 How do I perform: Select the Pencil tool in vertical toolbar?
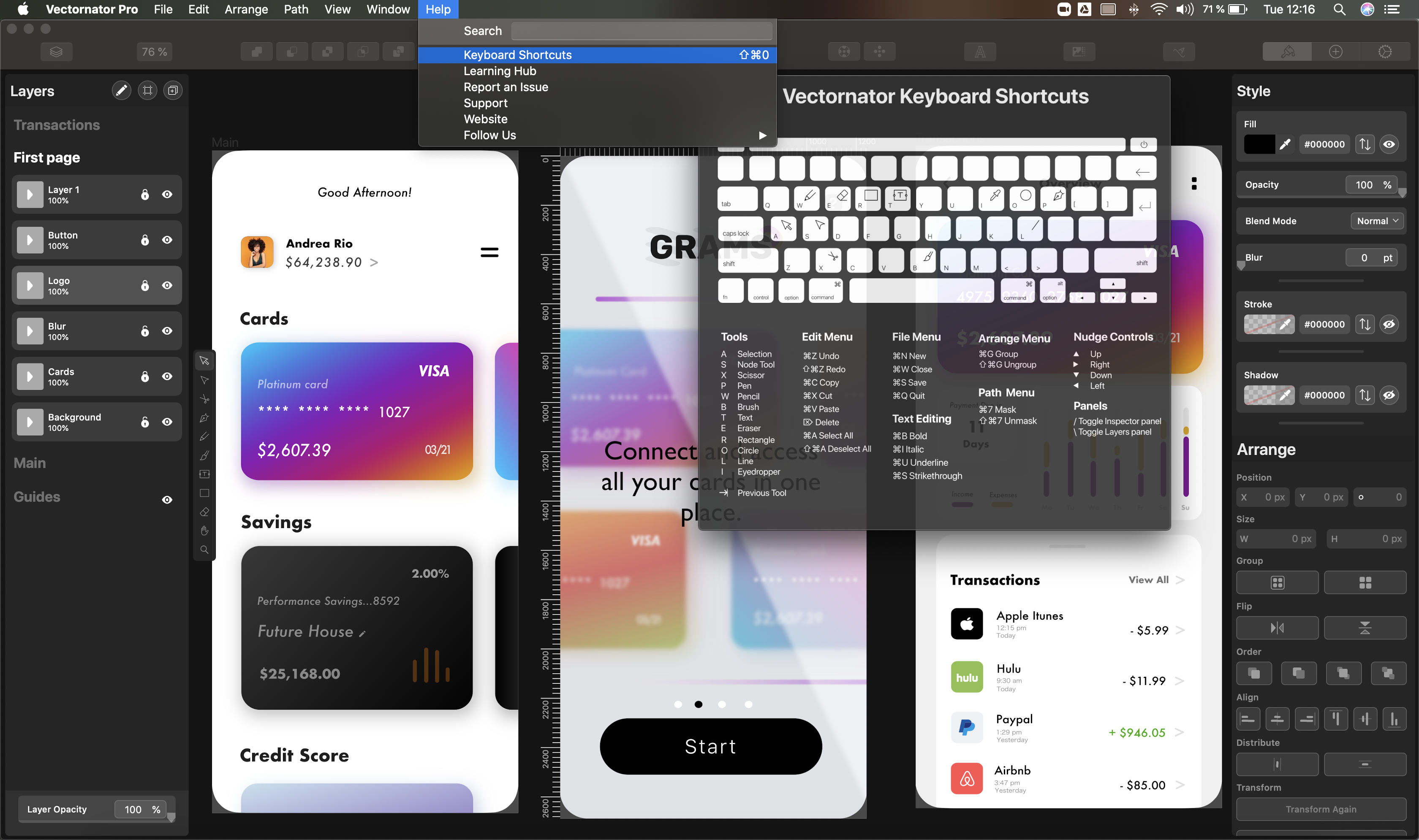tap(204, 436)
